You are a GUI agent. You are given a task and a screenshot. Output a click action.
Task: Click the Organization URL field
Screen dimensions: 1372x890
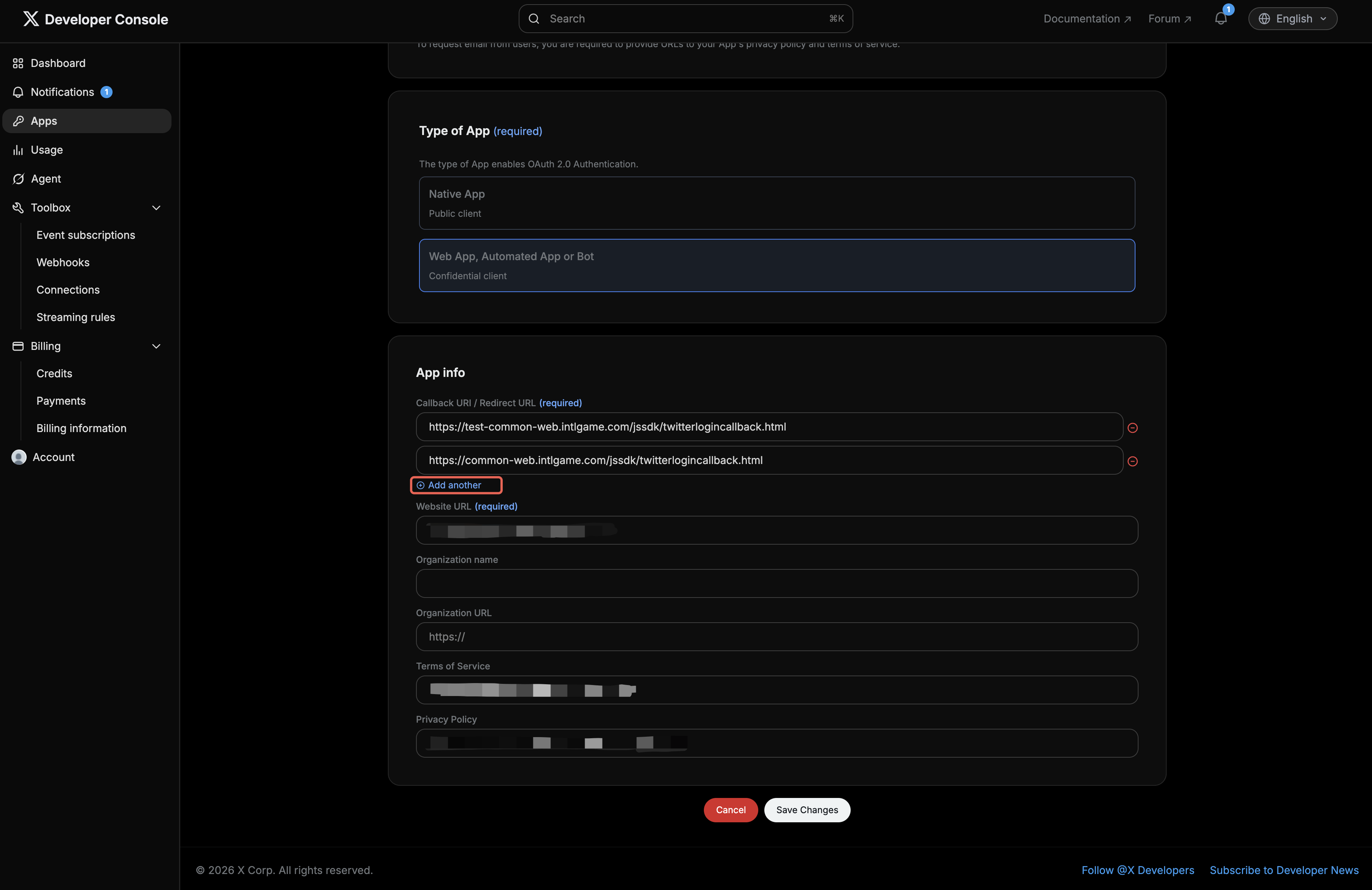[777, 636]
